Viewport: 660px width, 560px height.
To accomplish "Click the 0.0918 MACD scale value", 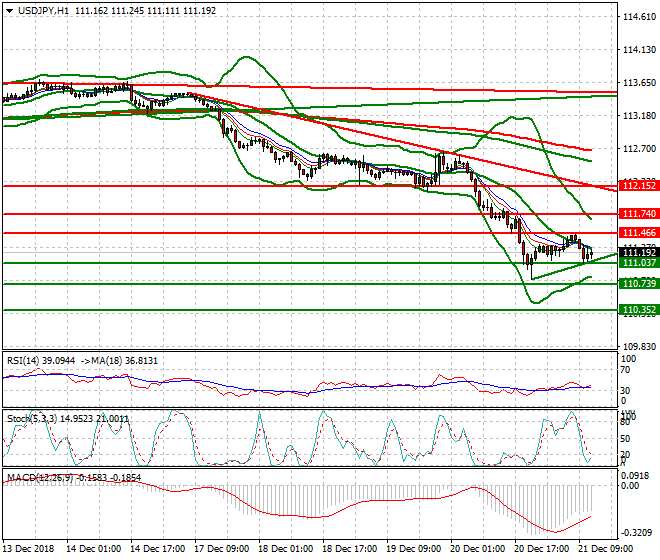I will pos(636,476).
